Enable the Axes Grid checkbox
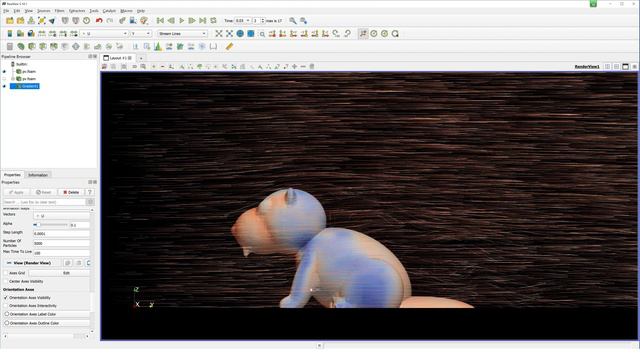Viewport: 640px width, 360px height. pyautogui.click(x=6, y=273)
